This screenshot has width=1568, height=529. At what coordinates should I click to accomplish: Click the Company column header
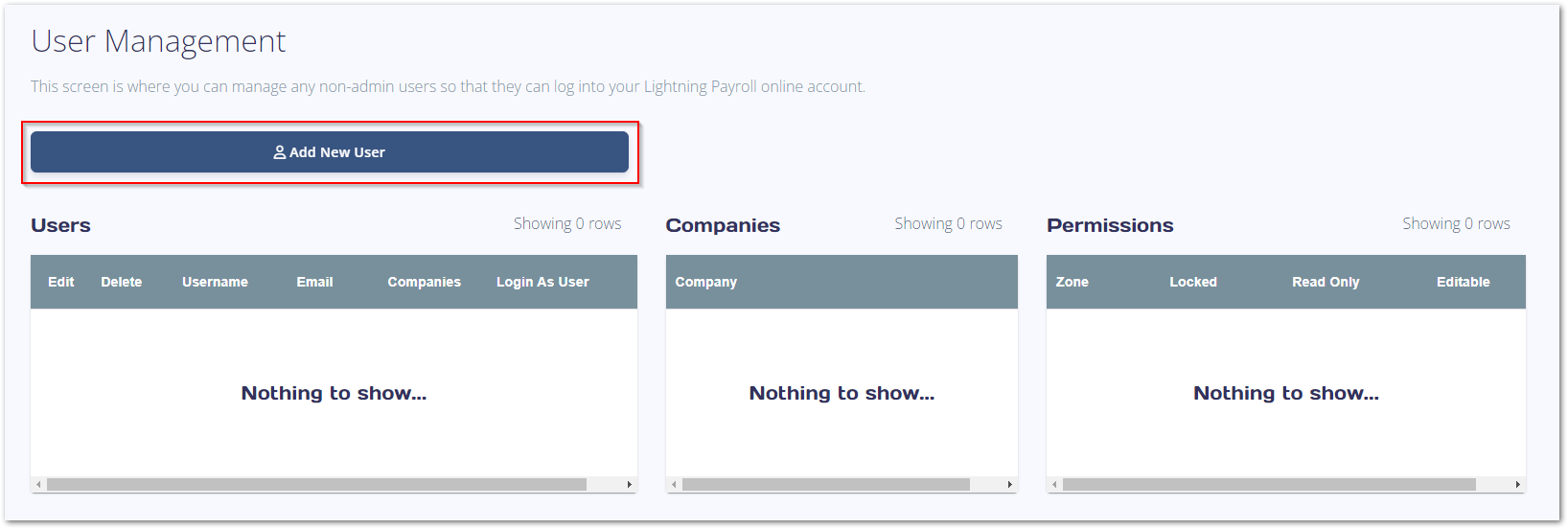[x=706, y=282]
